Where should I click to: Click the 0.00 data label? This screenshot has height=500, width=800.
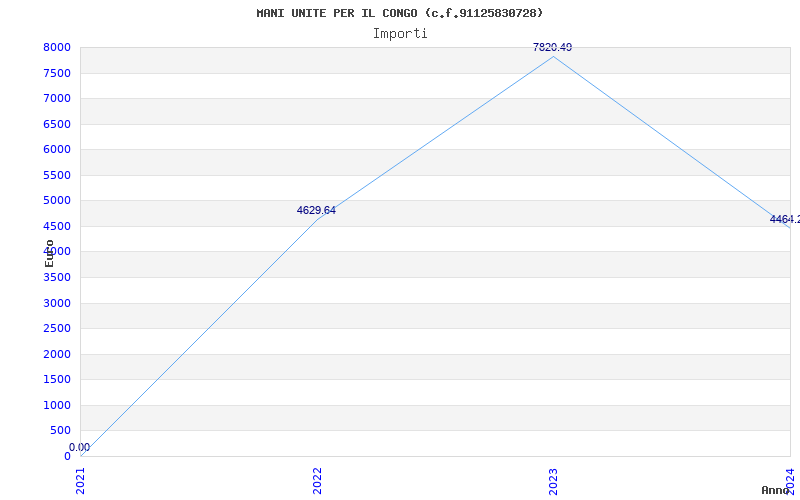[x=80, y=447]
